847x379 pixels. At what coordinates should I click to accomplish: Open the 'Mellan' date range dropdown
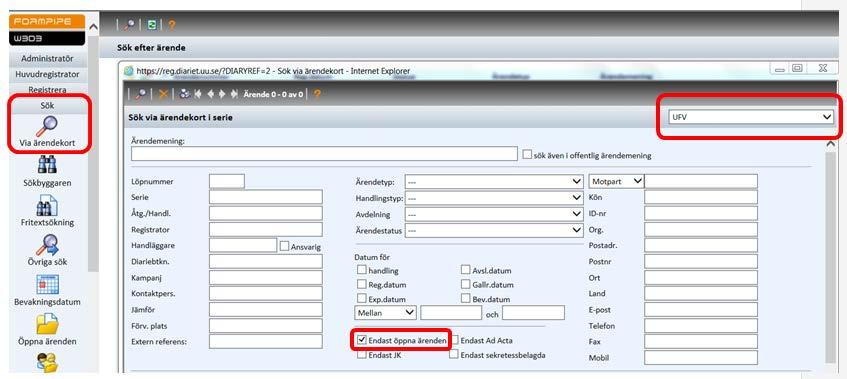coord(385,312)
